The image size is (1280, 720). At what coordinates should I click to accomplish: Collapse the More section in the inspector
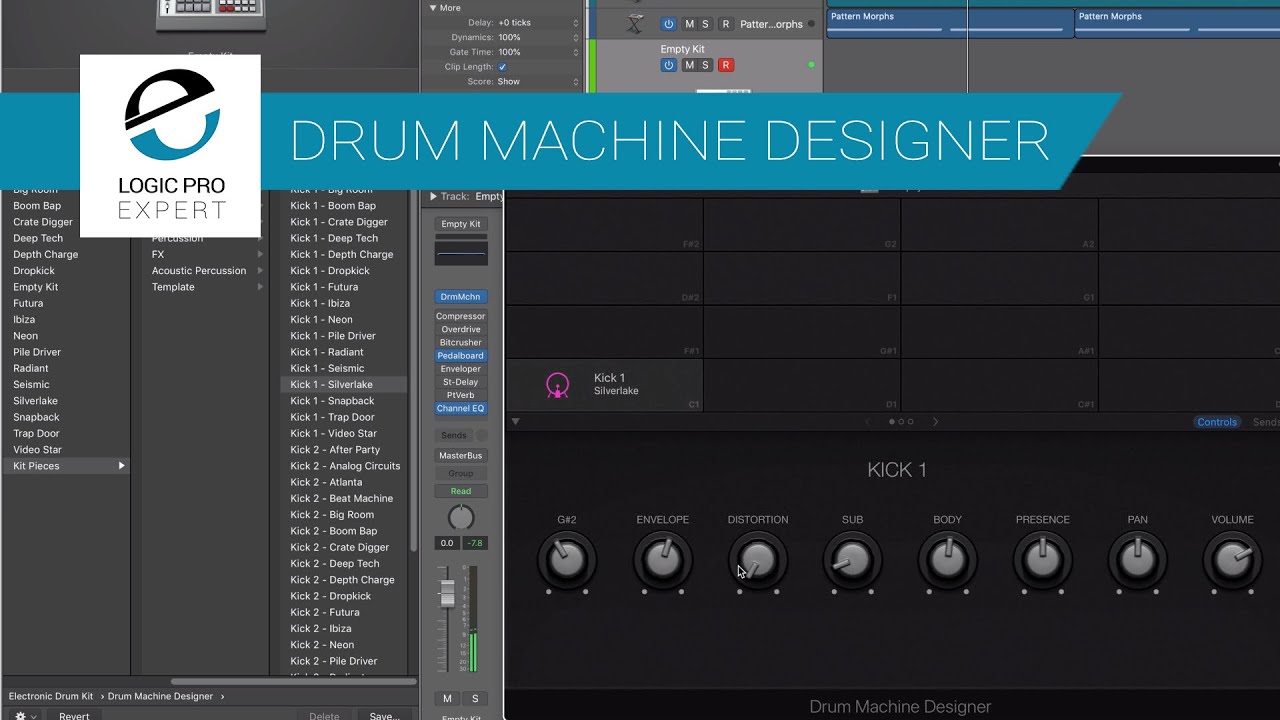point(433,8)
